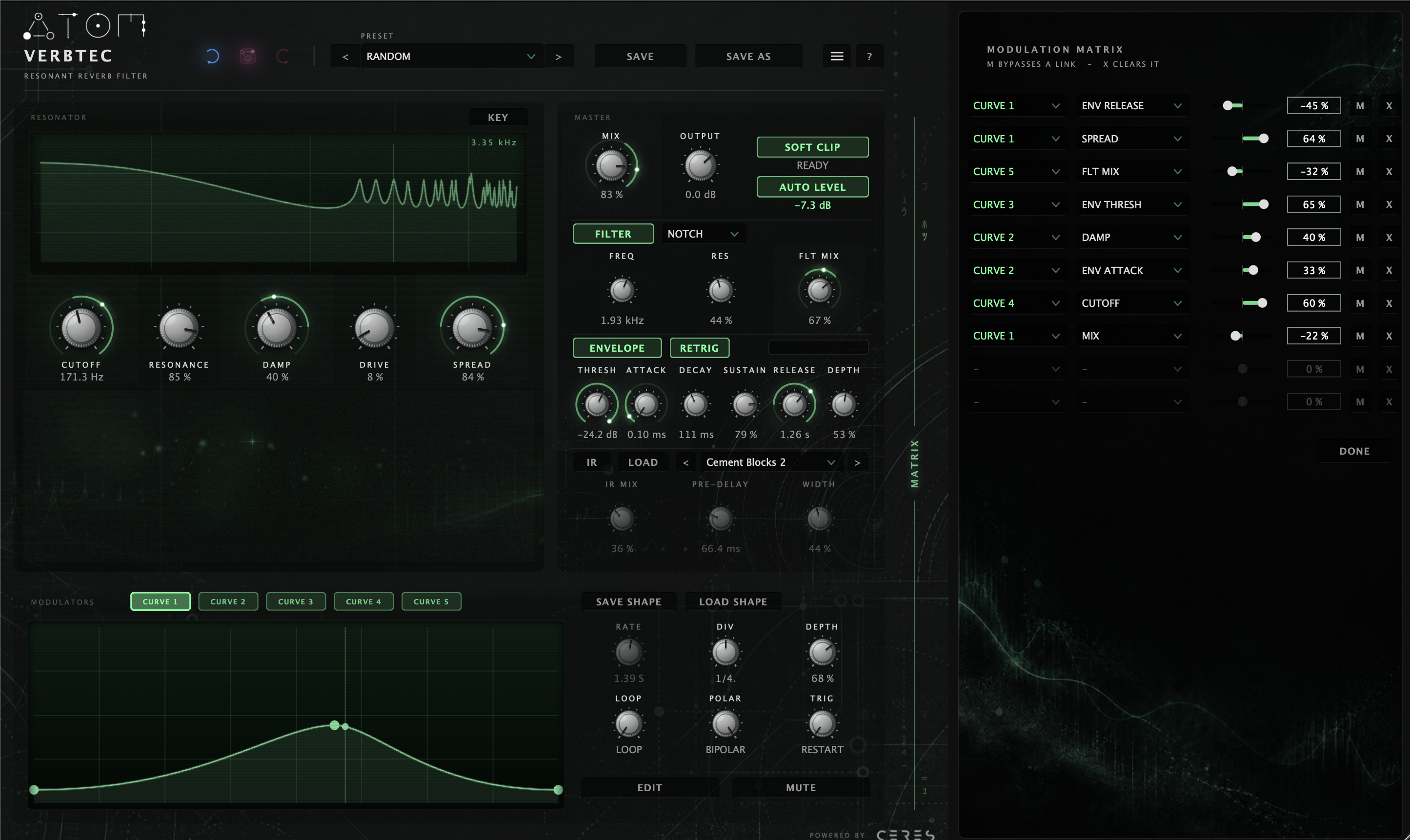Toggle the ENVELOPE section
Viewport: 1410px width, 840px height.
[x=617, y=348]
